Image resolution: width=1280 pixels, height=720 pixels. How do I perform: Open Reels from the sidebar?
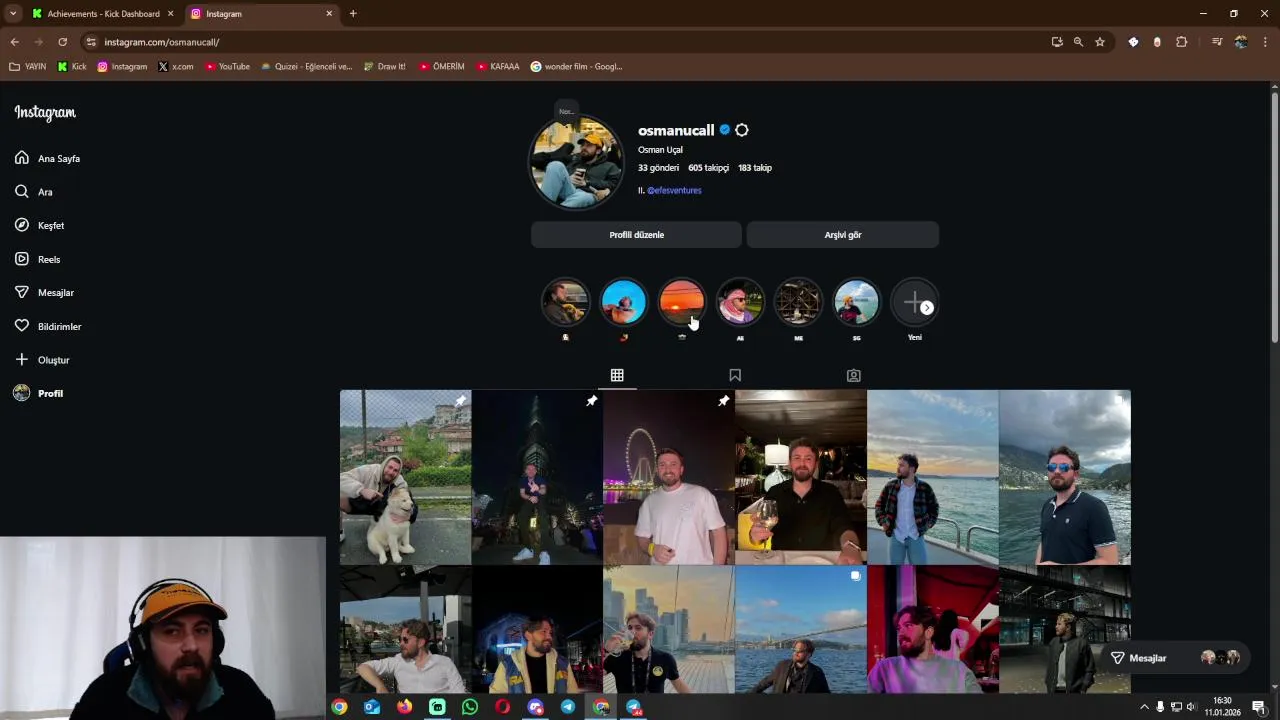pos(37,259)
